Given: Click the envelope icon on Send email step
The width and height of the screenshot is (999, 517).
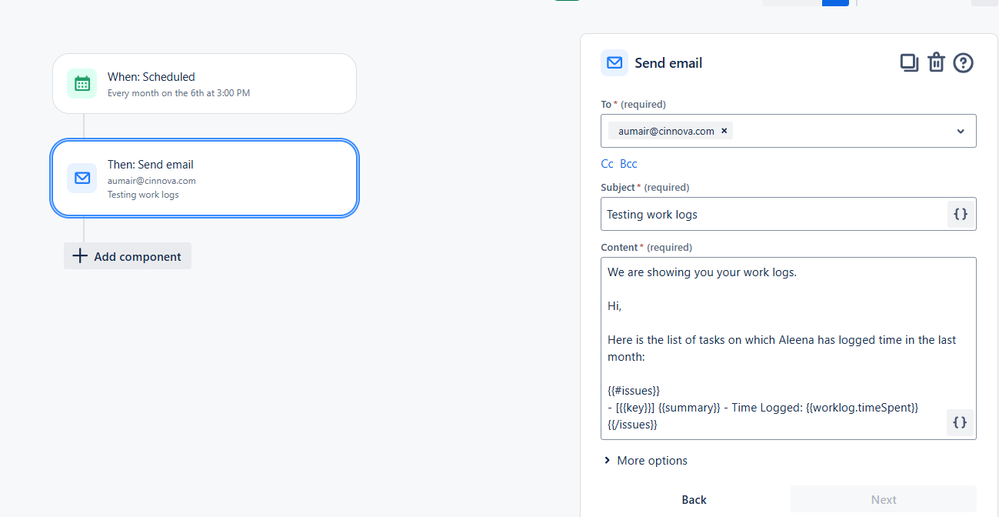Looking at the screenshot, I should click(x=82, y=179).
